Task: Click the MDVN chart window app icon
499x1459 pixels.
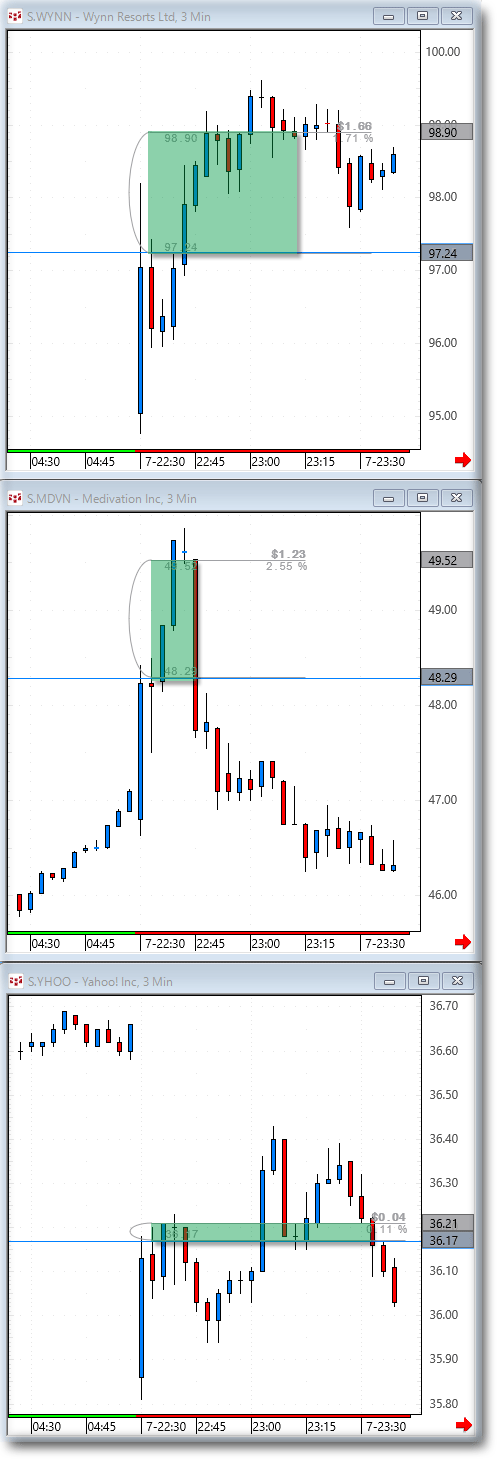Action: click(x=15, y=498)
